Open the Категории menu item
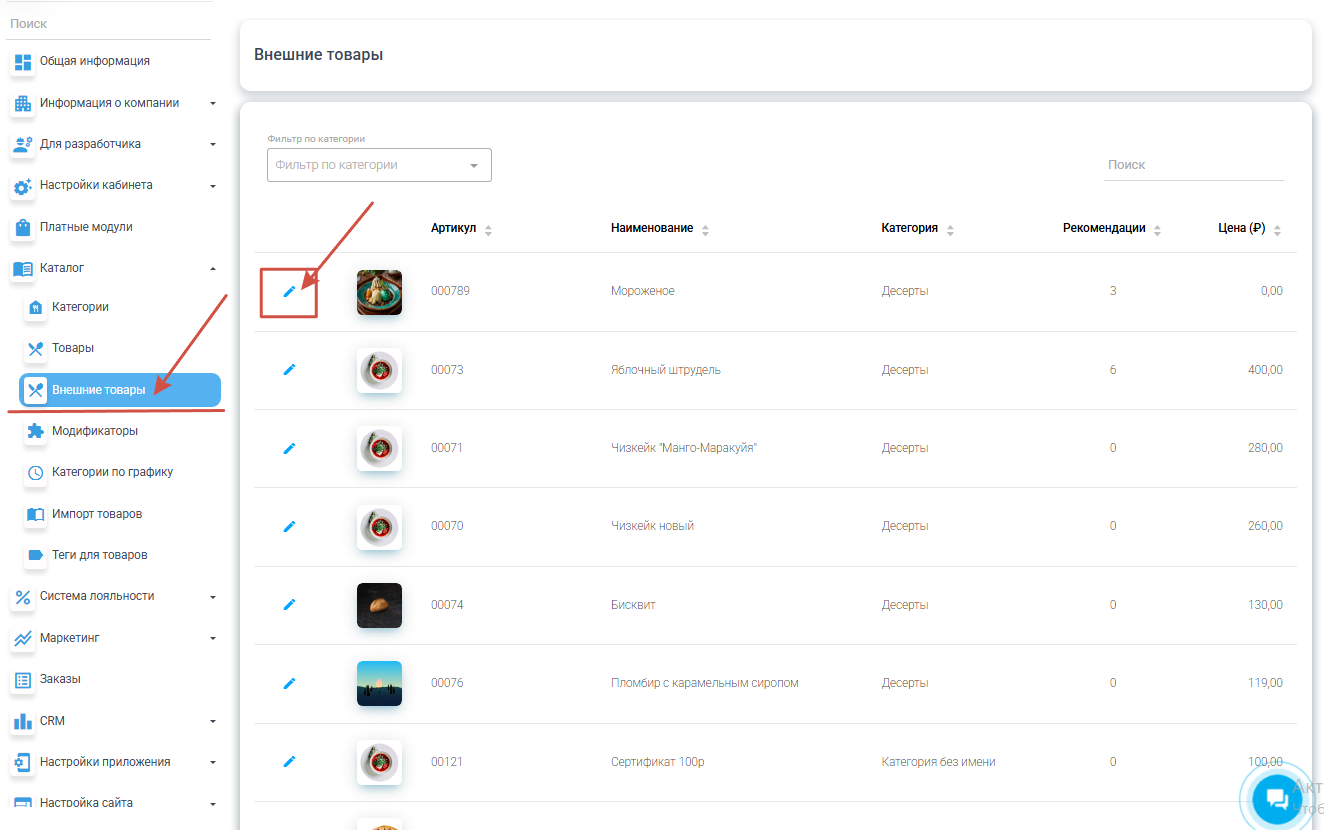The height and width of the screenshot is (830, 1324). pos(80,307)
